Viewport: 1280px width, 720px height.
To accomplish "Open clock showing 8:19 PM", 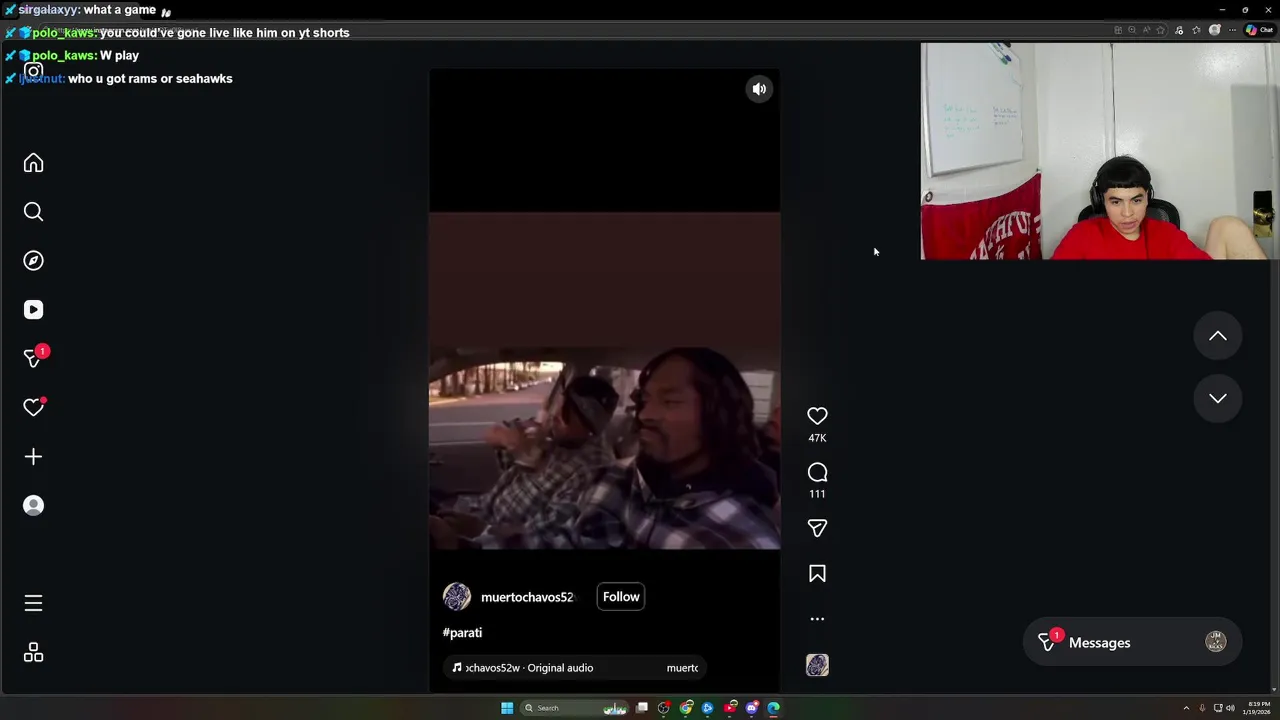I will pyautogui.click(x=1258, y=708).
